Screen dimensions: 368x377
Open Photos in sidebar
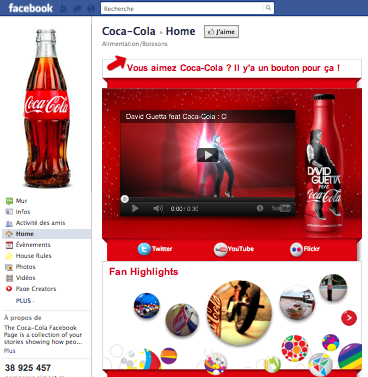pyautogui.click(x=25, y=267)
